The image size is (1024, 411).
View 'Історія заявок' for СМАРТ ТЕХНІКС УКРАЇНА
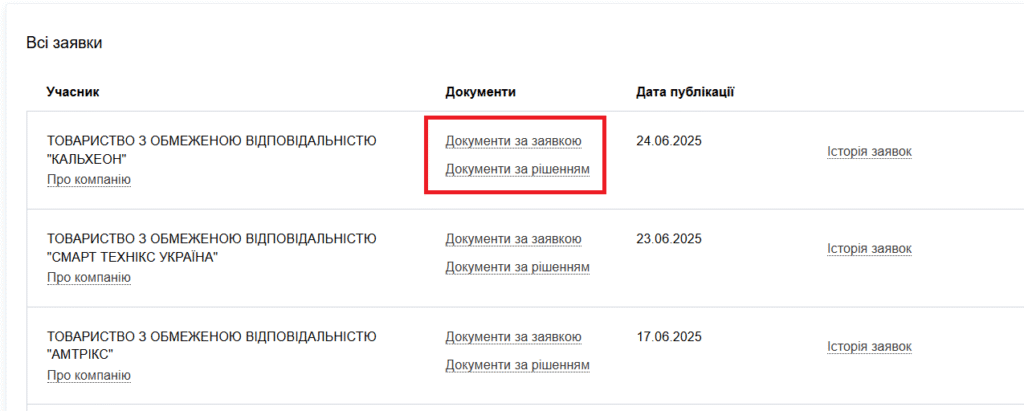[x=869, y=249]
